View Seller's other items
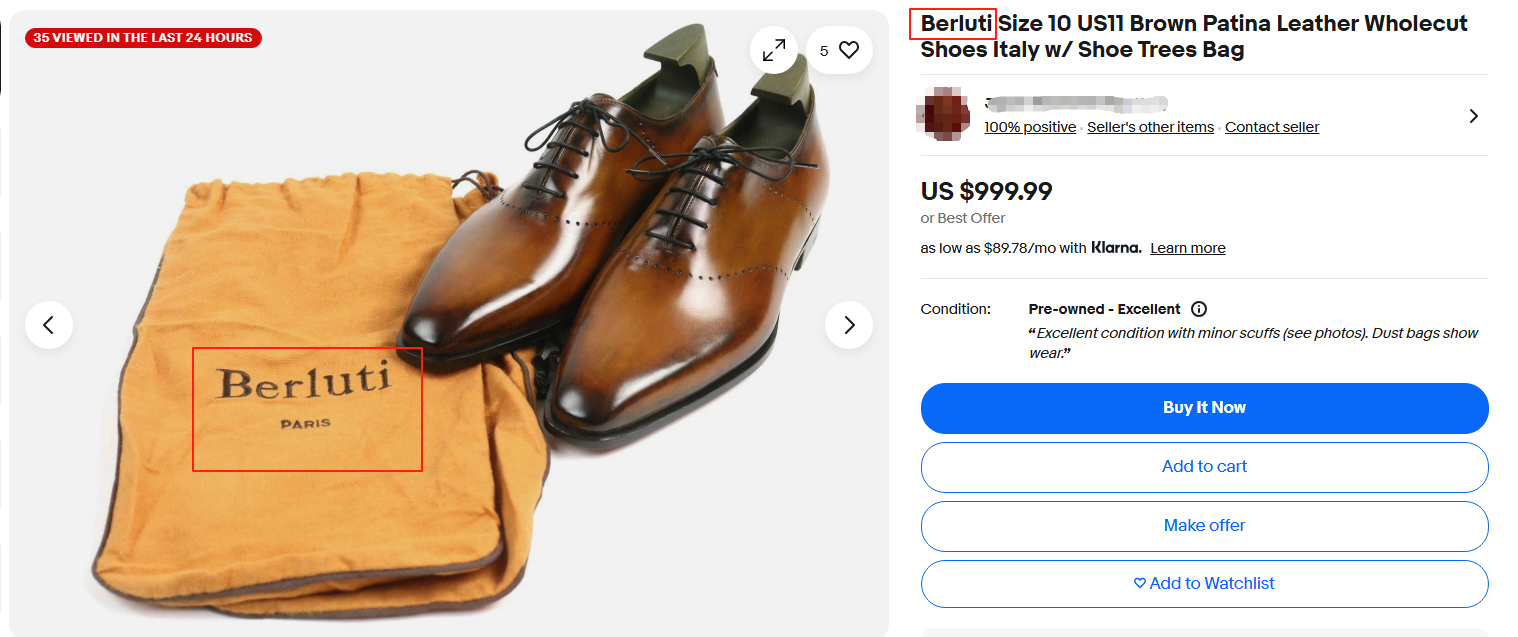The image size is (1518, 637). click(x=1150, y=127)
